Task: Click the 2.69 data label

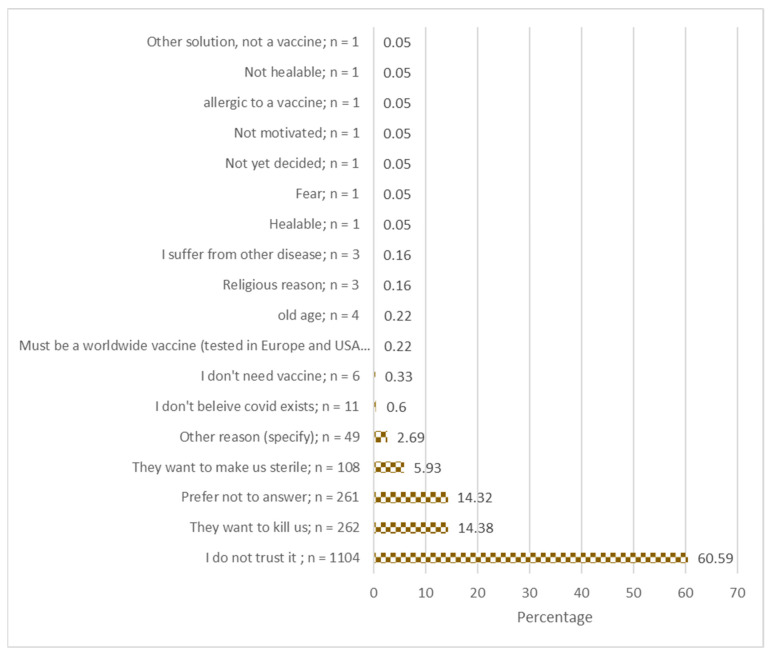Action: tap(411, 437)
